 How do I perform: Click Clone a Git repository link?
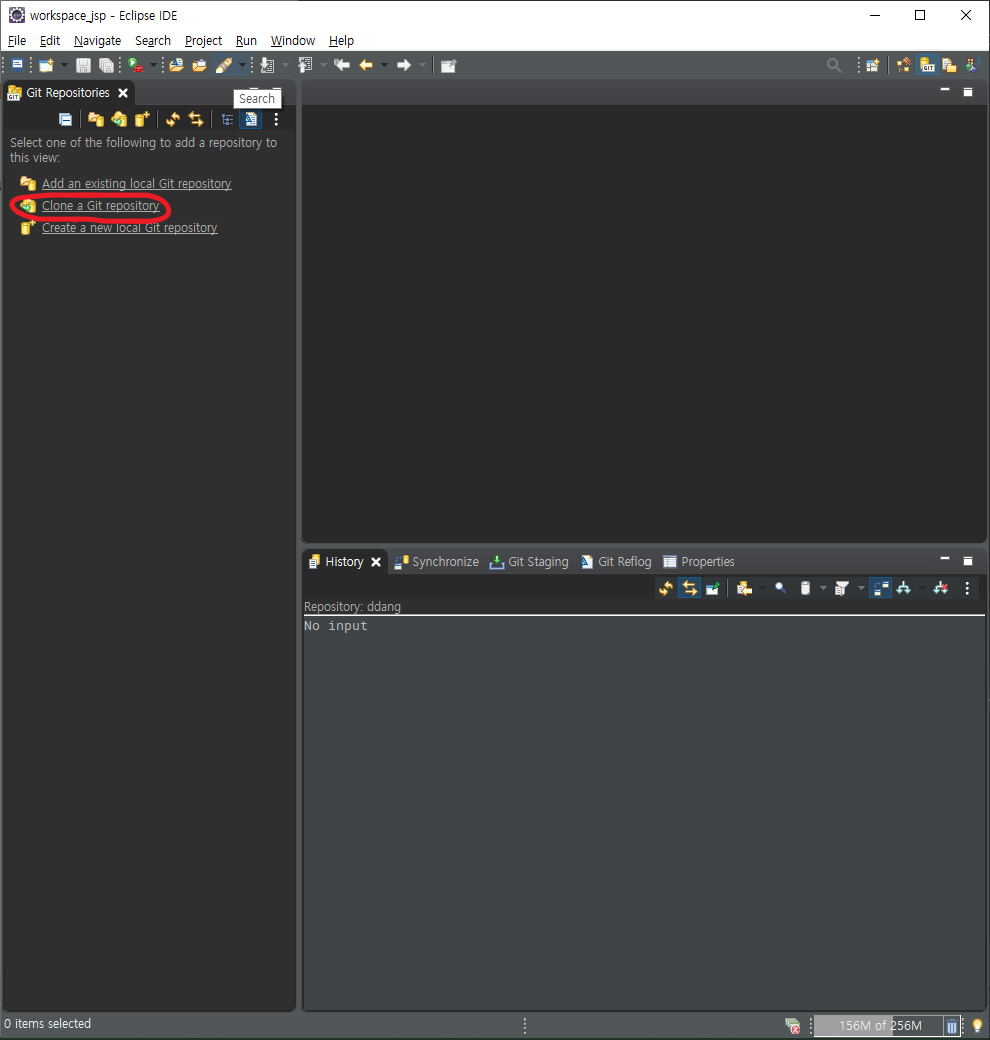coord(101,206)
